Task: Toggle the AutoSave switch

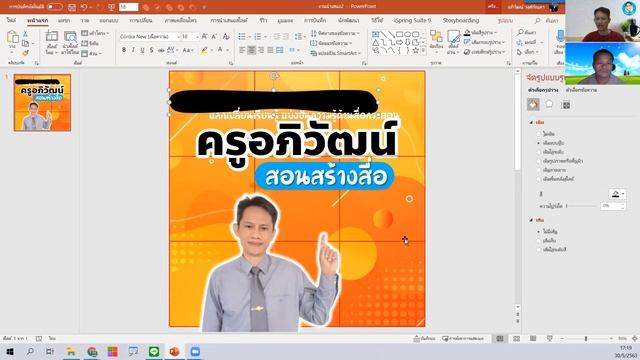Action: pyautogui.click(x=55, y=7)
